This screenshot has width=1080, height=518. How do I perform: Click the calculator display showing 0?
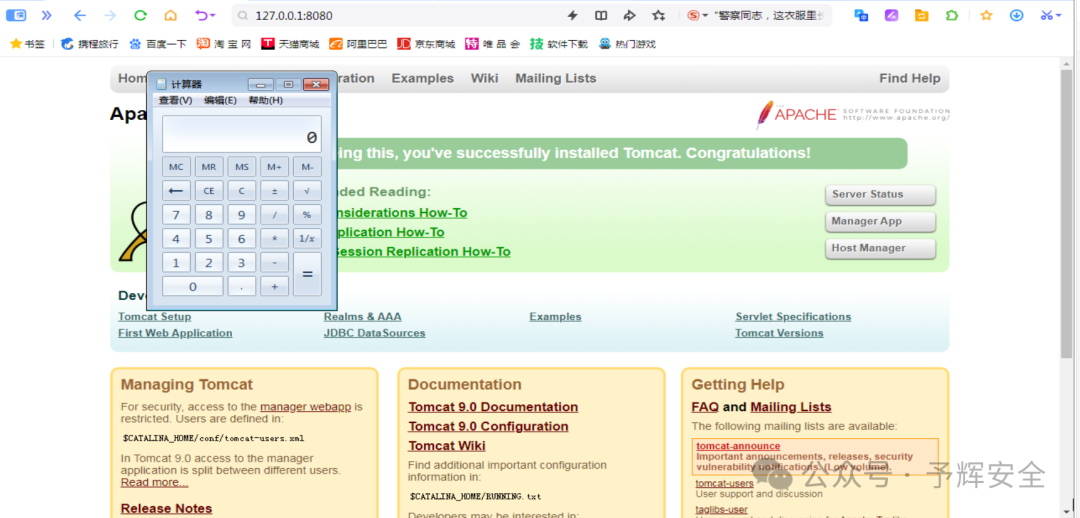point(242,134)
